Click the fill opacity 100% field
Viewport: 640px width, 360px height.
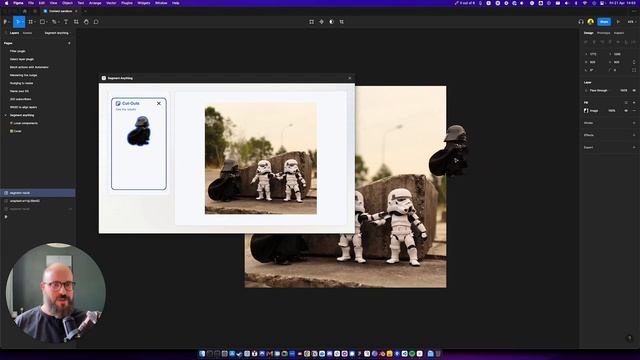tap(611, 111)
